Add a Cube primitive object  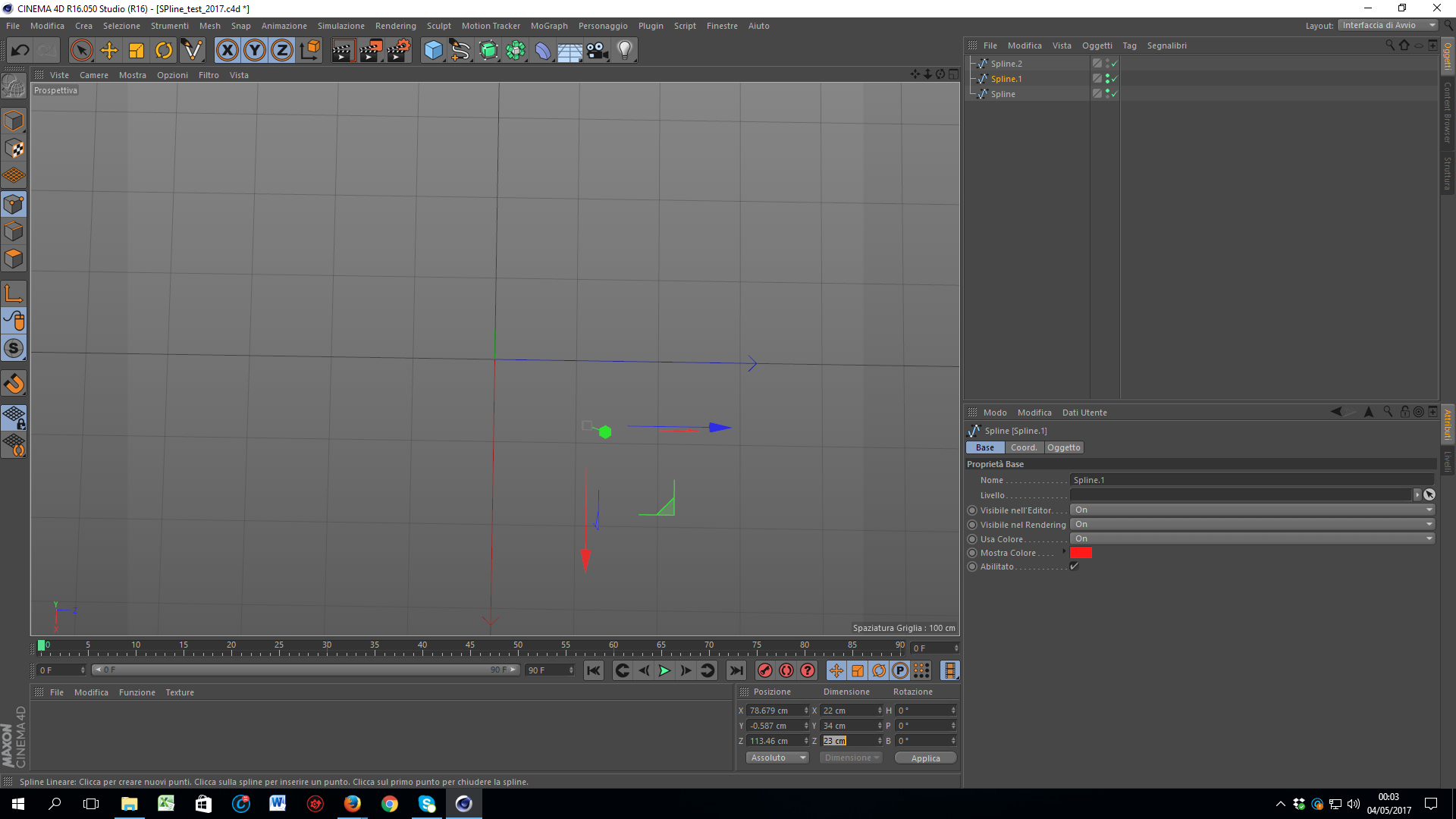(x=433, y=51)
